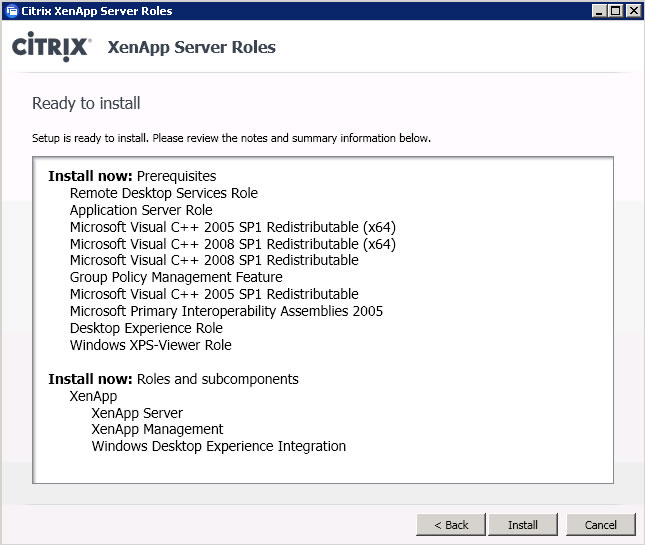This screenshot has width=645, height=545.
Task: Click 'XenApp Server Roles' header title
Action: point(192,47)
